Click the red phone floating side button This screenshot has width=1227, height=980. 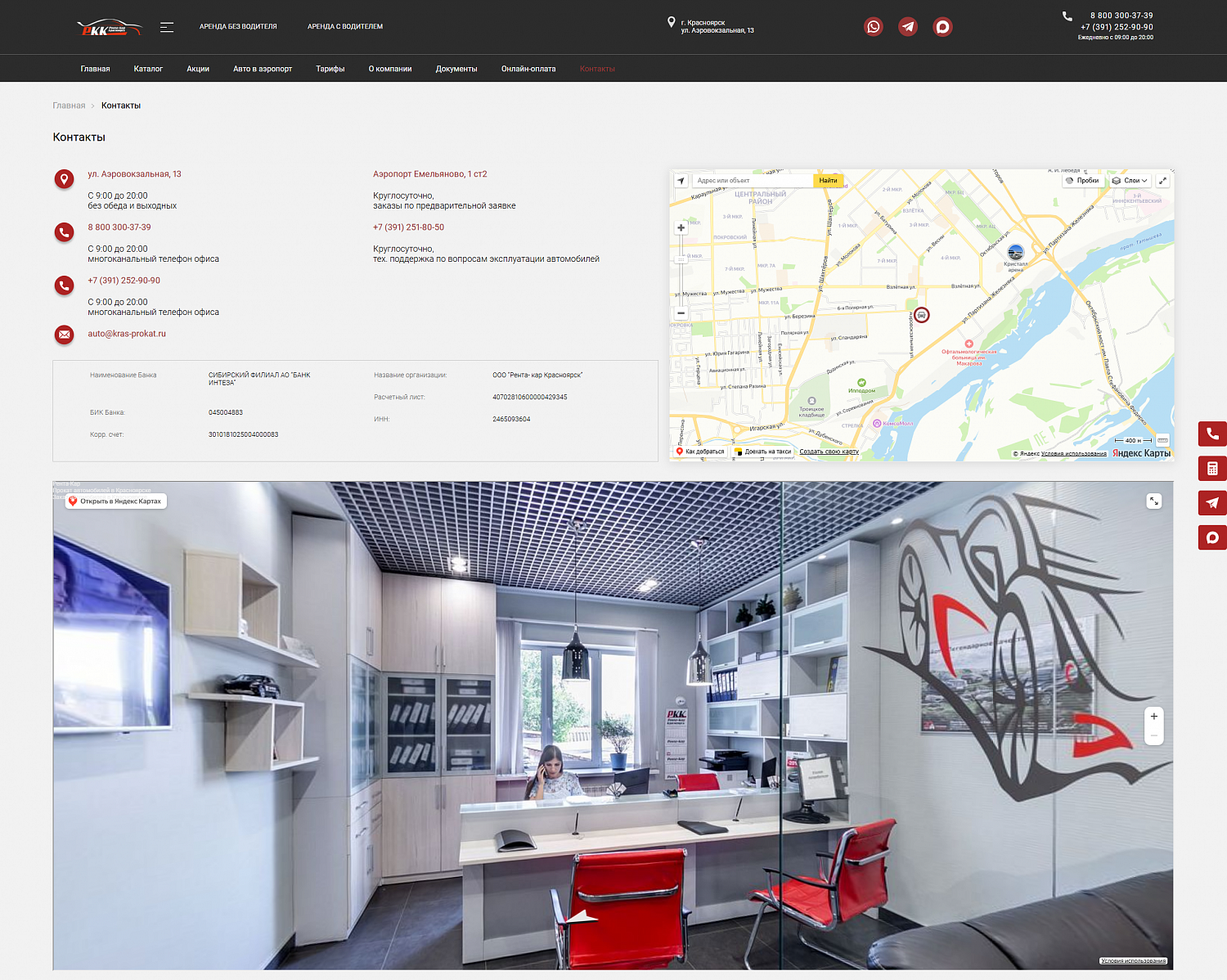[x=1212, y=434]
